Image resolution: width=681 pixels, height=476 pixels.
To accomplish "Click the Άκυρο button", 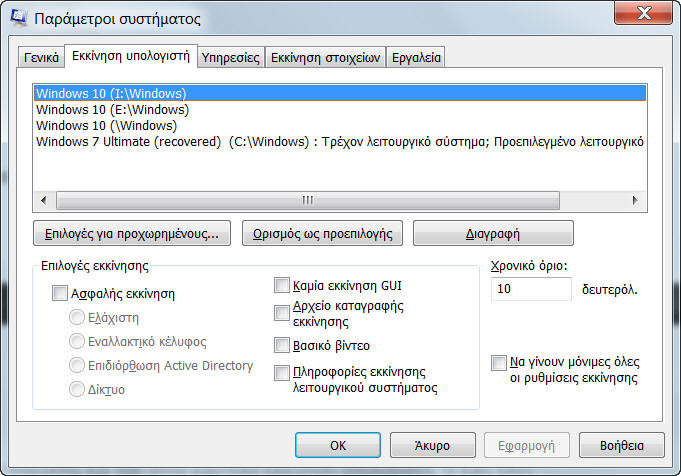I will point(433,445).
